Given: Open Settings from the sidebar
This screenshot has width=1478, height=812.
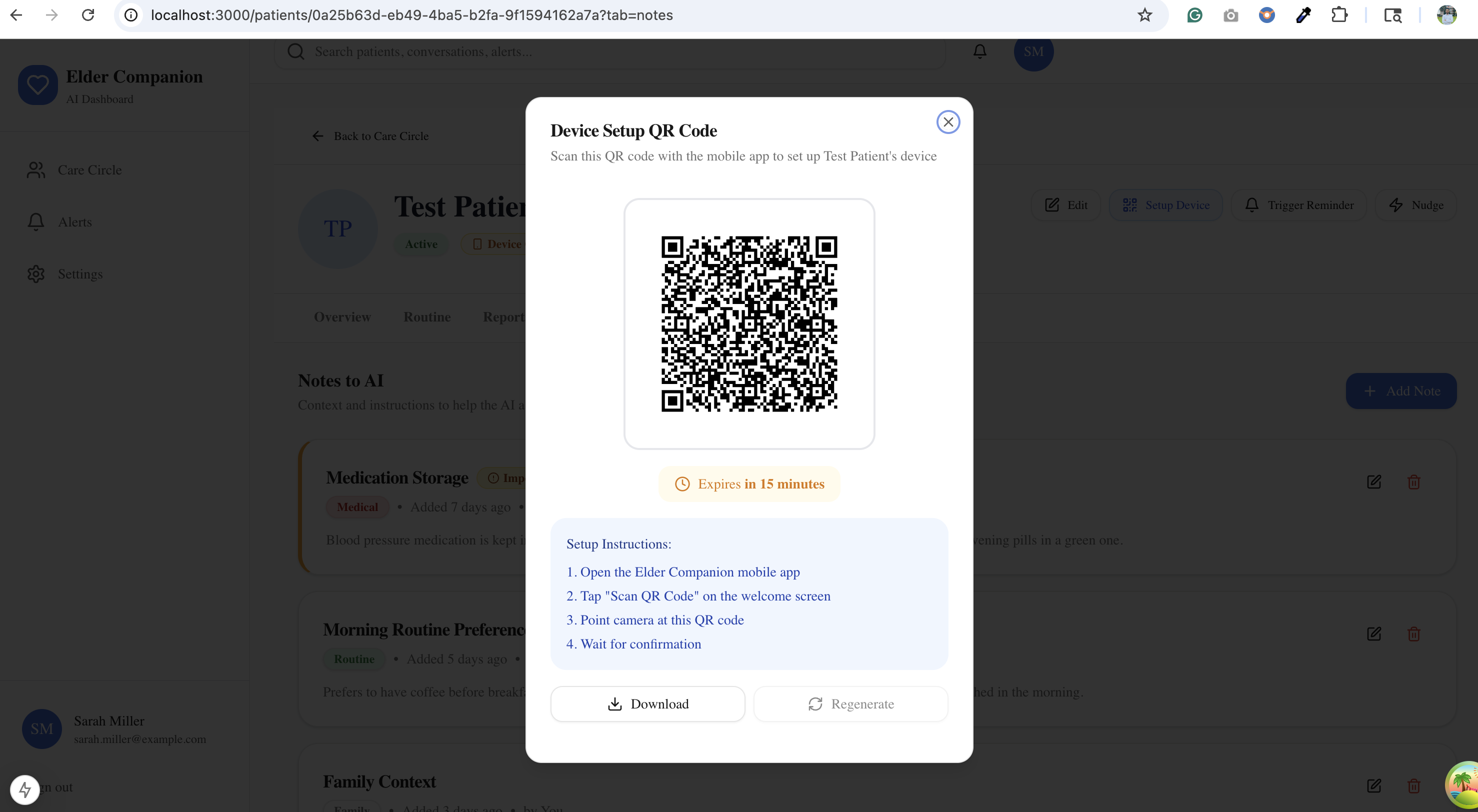Looking at the screenshot, I should (80, 273).
